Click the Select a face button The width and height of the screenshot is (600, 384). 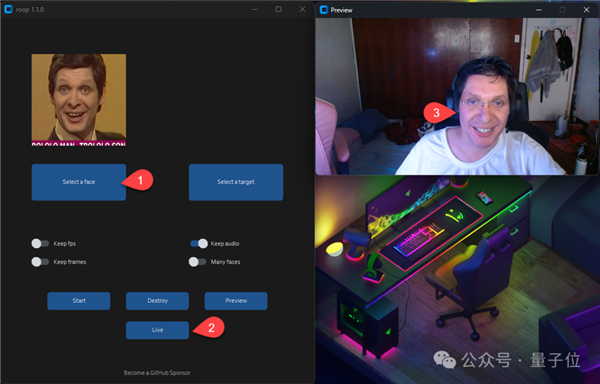coord(79,182)
